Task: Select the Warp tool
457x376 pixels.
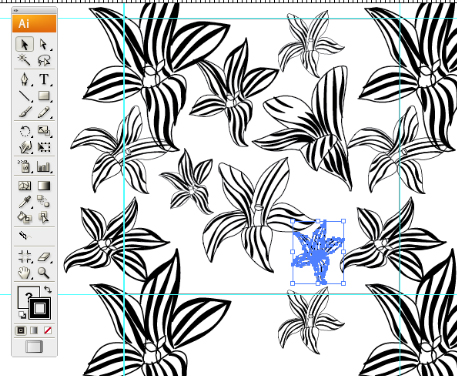Action: [24, 147]
